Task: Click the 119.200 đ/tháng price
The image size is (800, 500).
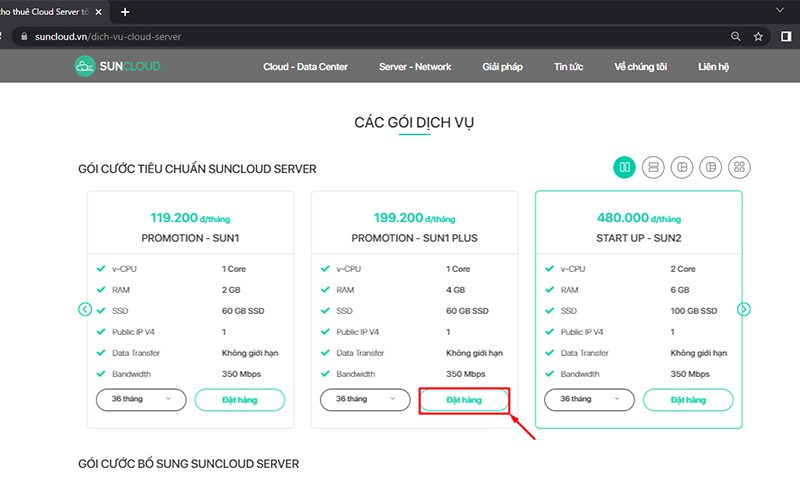Action: (x=190, y=218)
